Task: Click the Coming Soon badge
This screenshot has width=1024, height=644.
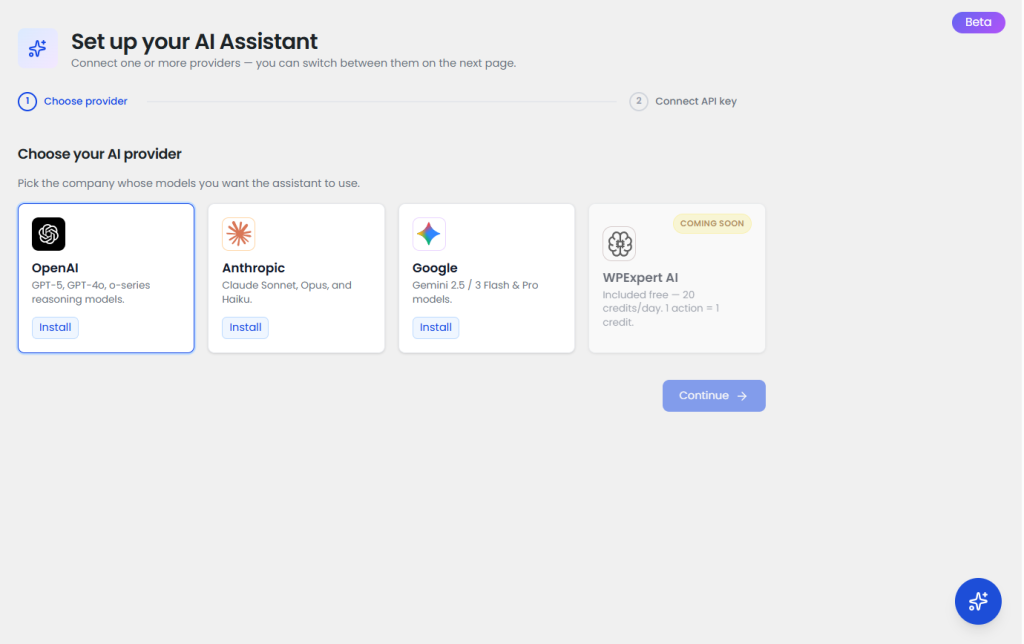Action: [712, 223]
